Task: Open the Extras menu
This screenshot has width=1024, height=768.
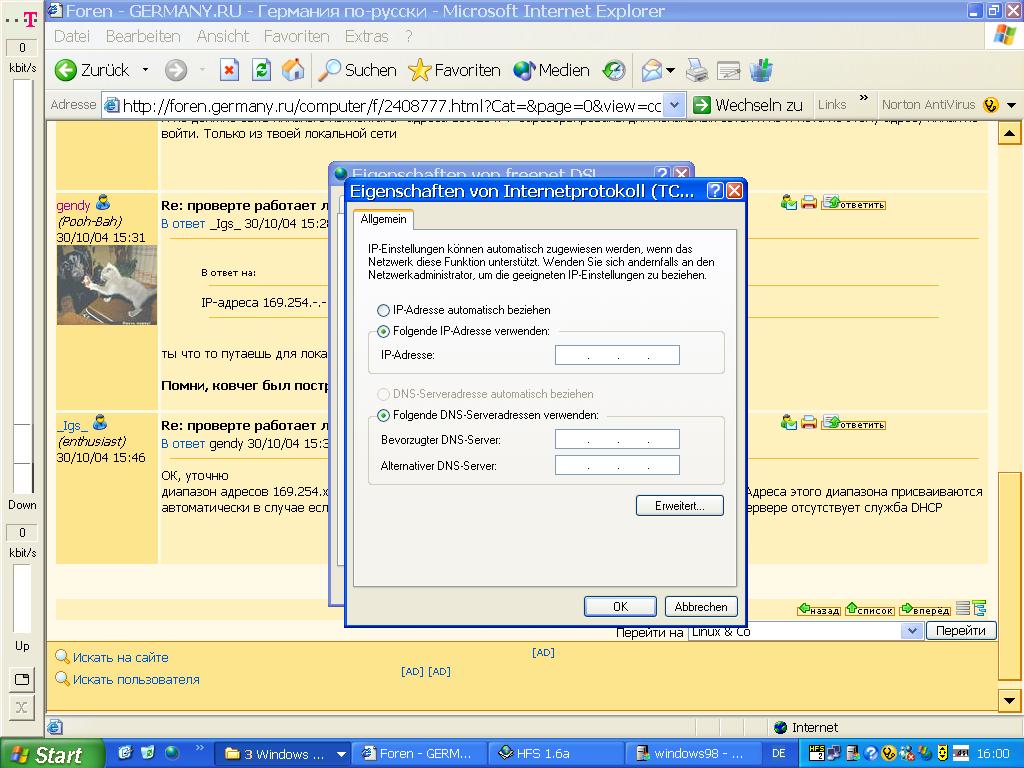Action: pos(366,36)
